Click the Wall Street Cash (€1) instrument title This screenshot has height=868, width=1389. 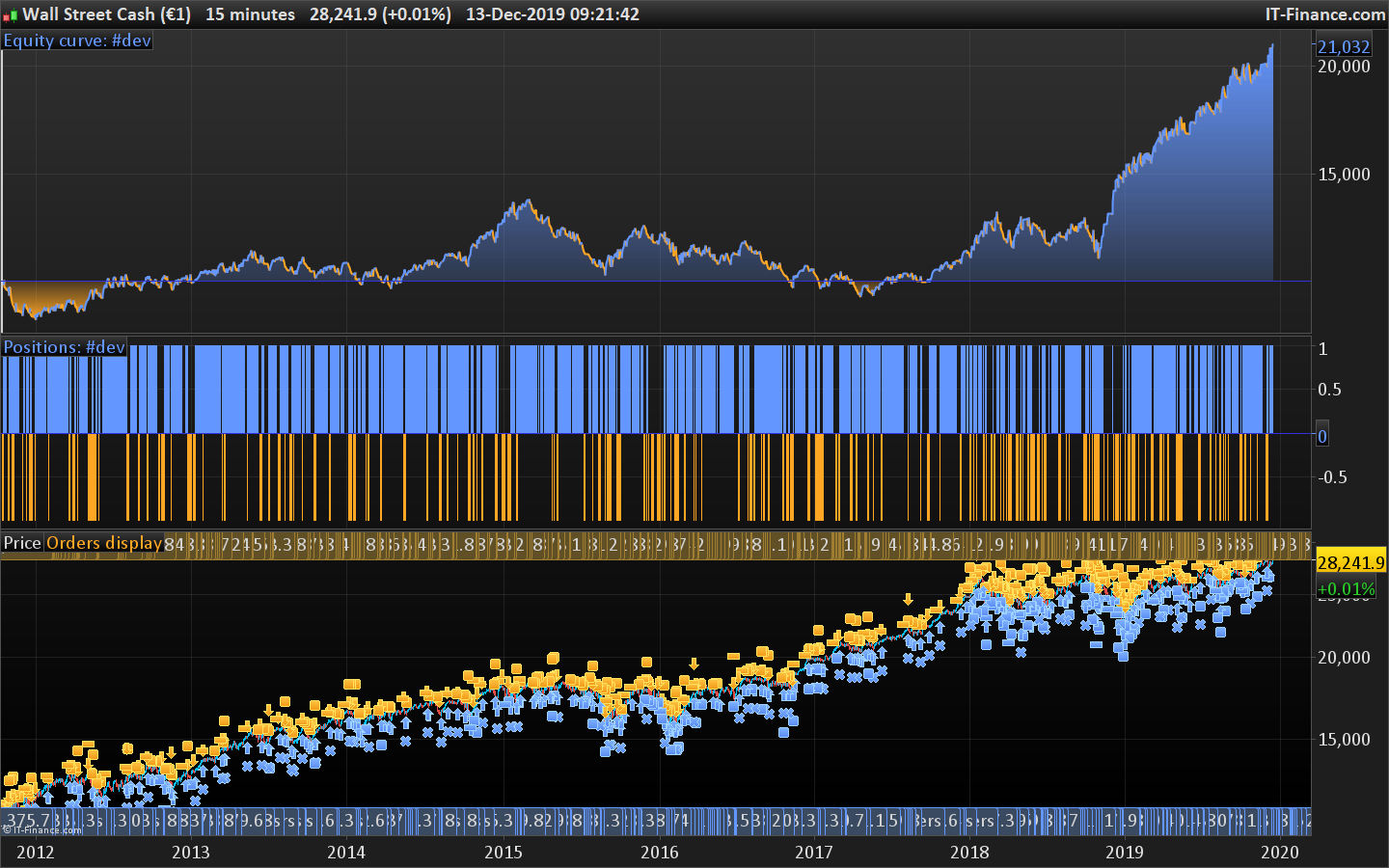(106, 14)
